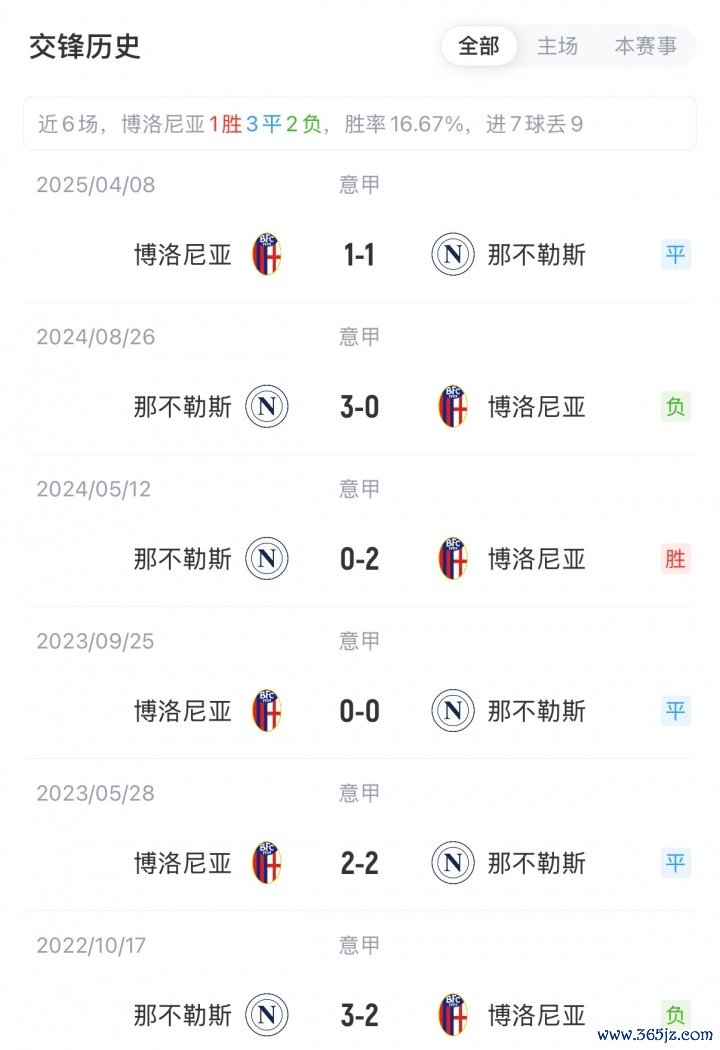Viewport: 720px width, 1050px height.
Task: Click Bologna crest in 2024/08/26 match
Action: (453, 407)
